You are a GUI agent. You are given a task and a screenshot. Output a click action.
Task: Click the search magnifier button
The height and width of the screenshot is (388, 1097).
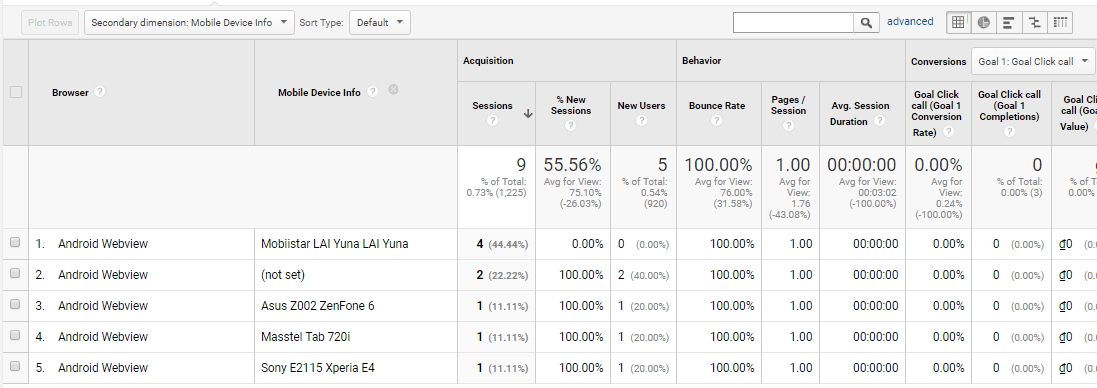866,22
